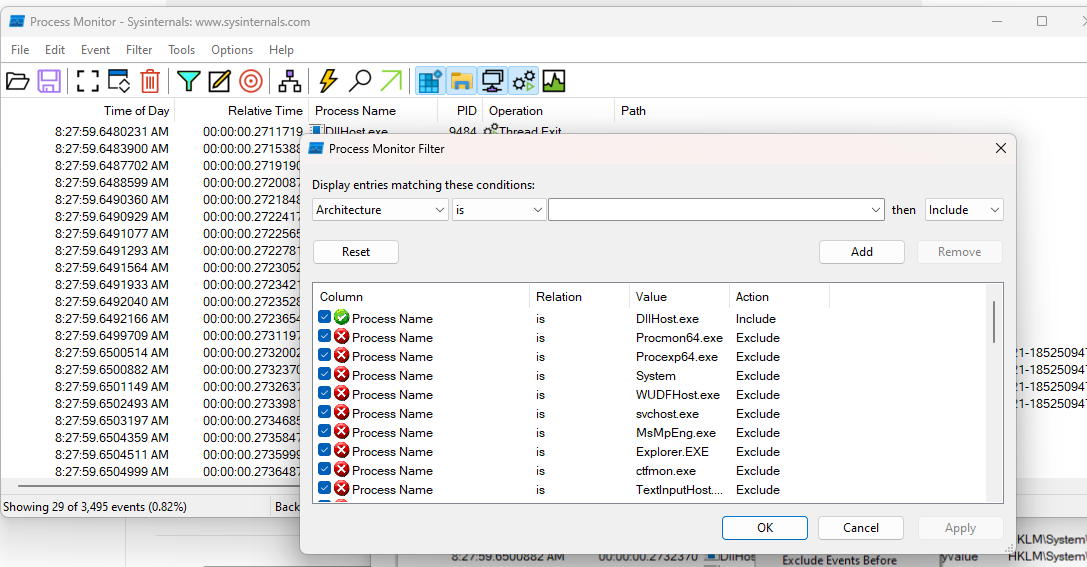Toggle Show Network Activity icon
The width and height of the screenshot is (1087, 567).
tap(492, 81)
